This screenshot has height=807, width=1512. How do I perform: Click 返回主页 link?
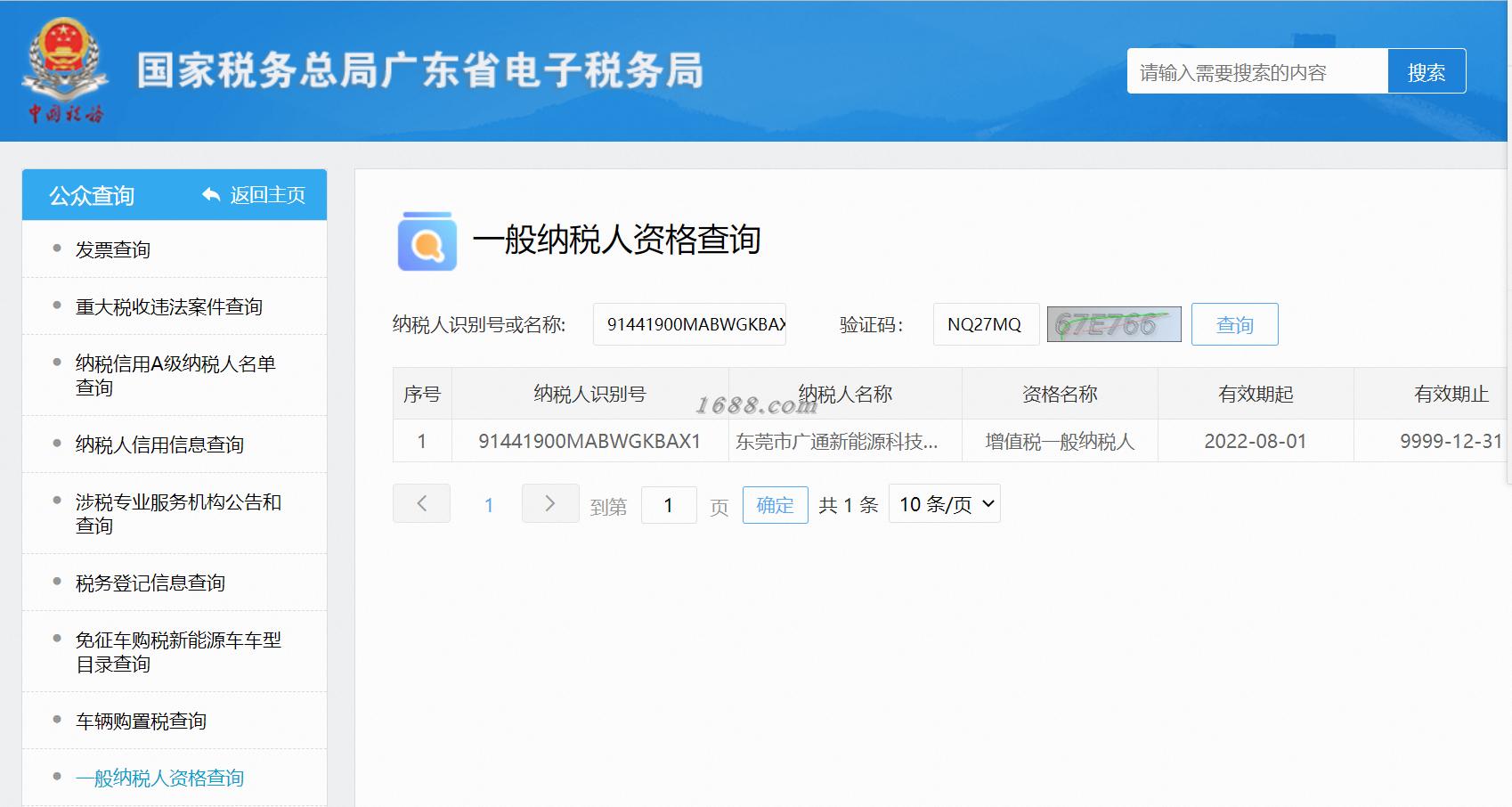268,194
